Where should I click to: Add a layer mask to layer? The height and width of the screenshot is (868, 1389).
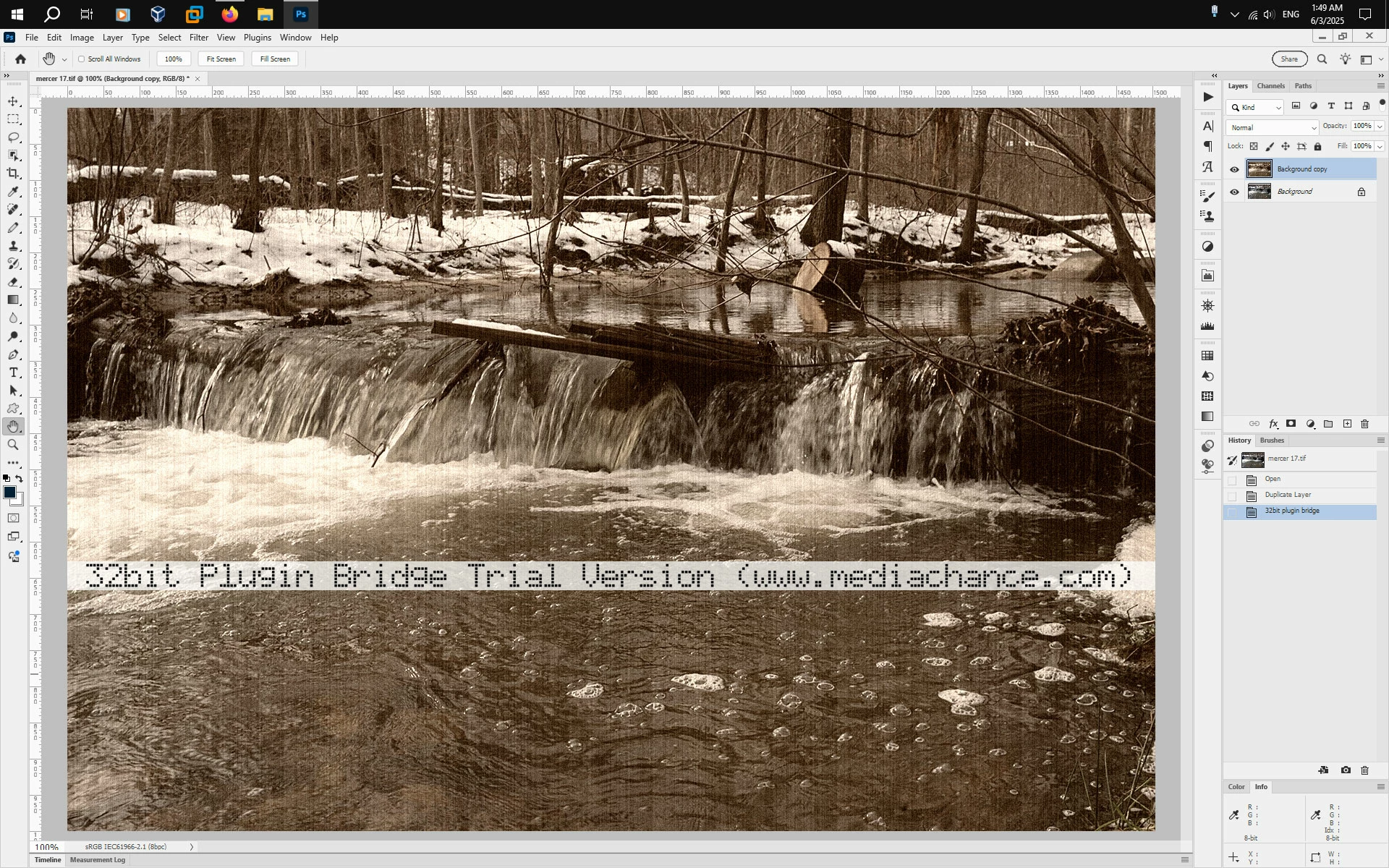coord(1291,424)
